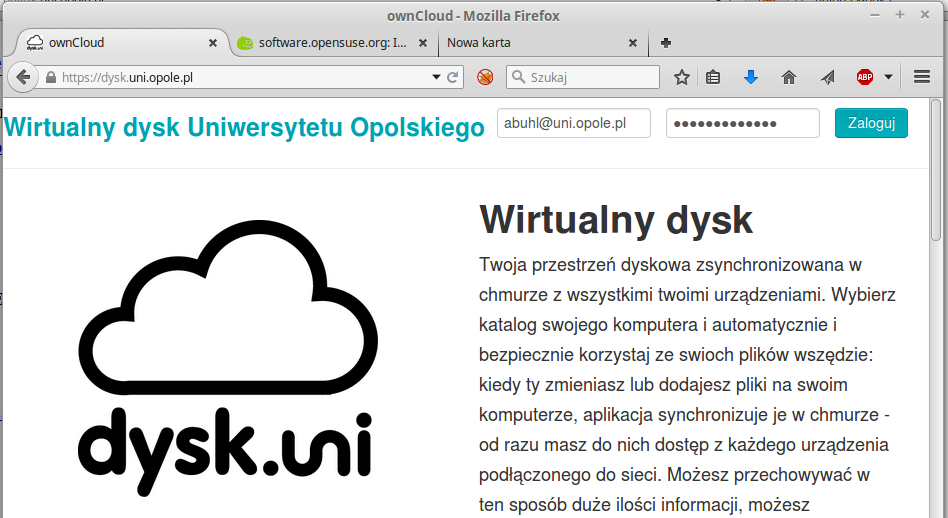Click text 'komputerze, aplikacja synchronizuje je w chmurze -'

(684, 415)
